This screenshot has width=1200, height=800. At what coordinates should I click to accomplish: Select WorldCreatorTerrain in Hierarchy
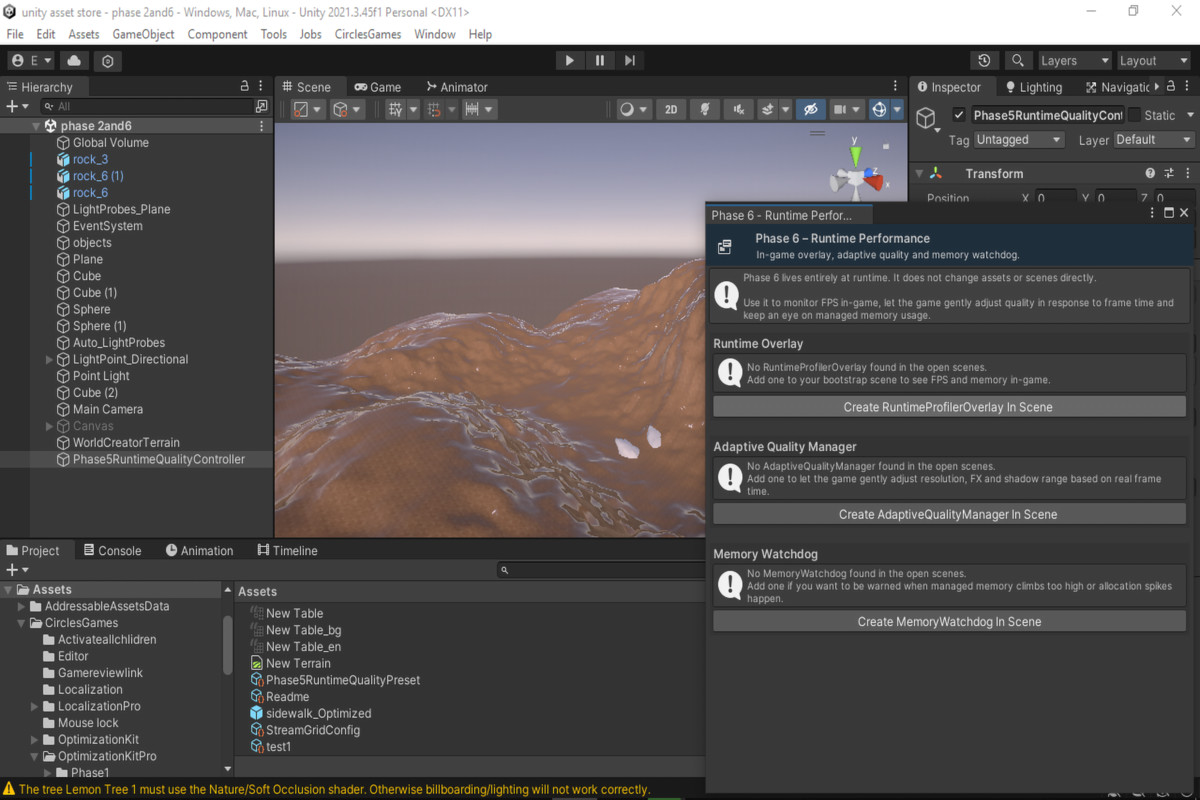tap(126, 442)
